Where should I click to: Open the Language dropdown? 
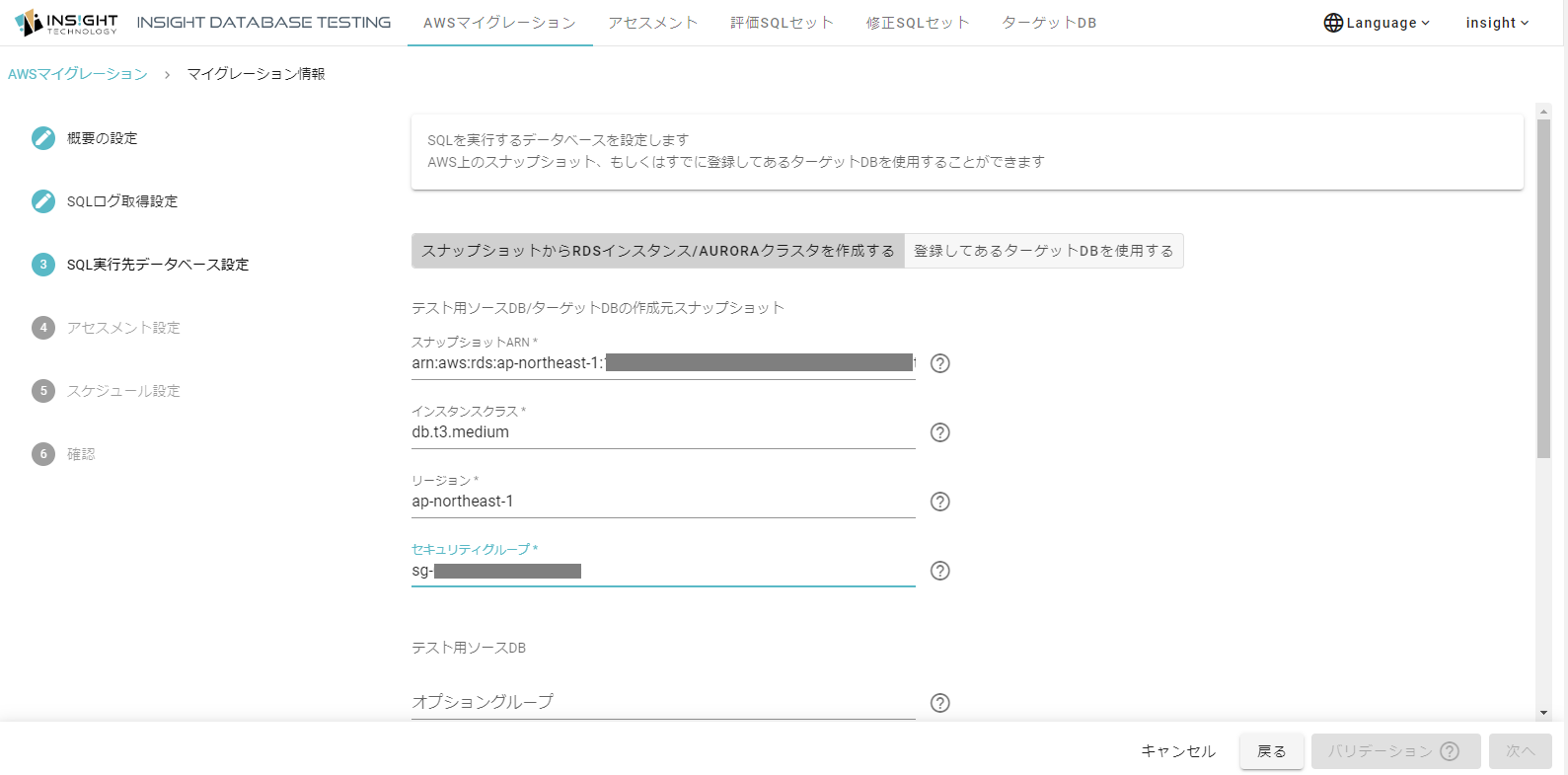1377,23
